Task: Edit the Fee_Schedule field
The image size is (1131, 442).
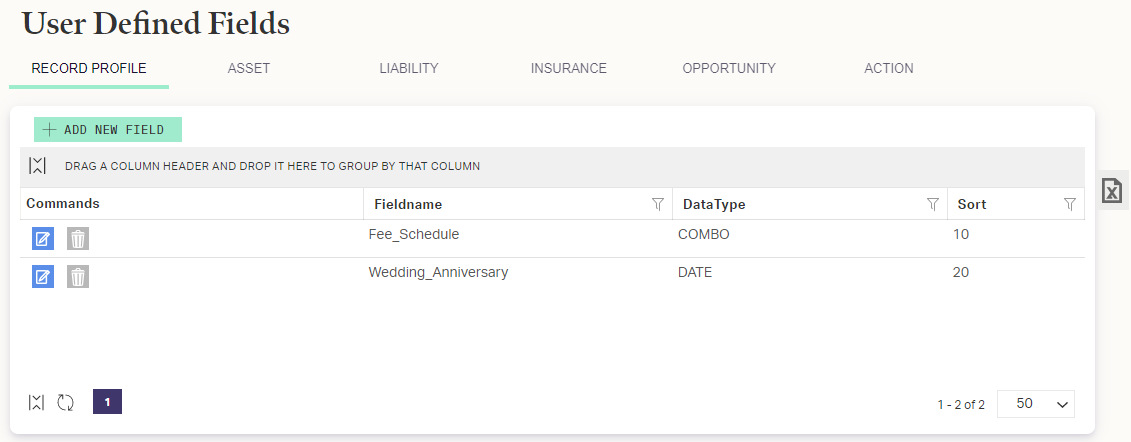Action: (x=43, y=239)
